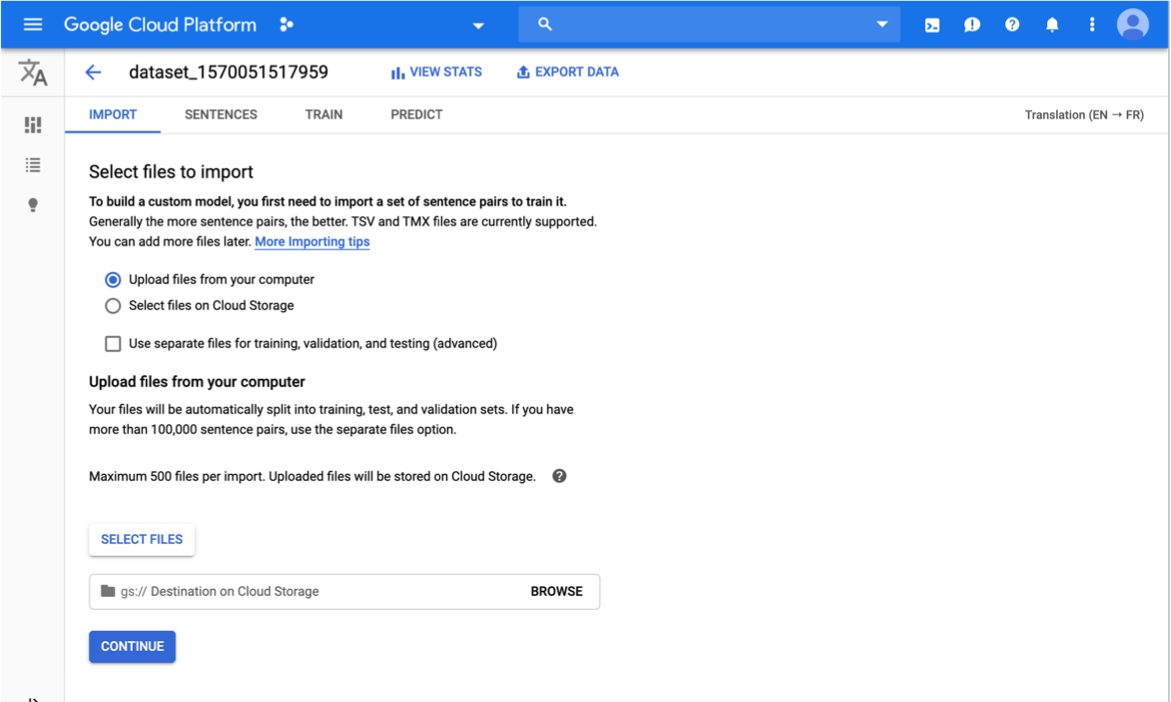Show the tooltip beside Cloud Storage note
This screenshot has width=1171, height=702.
pyautogui.click(x=559, y=476)
